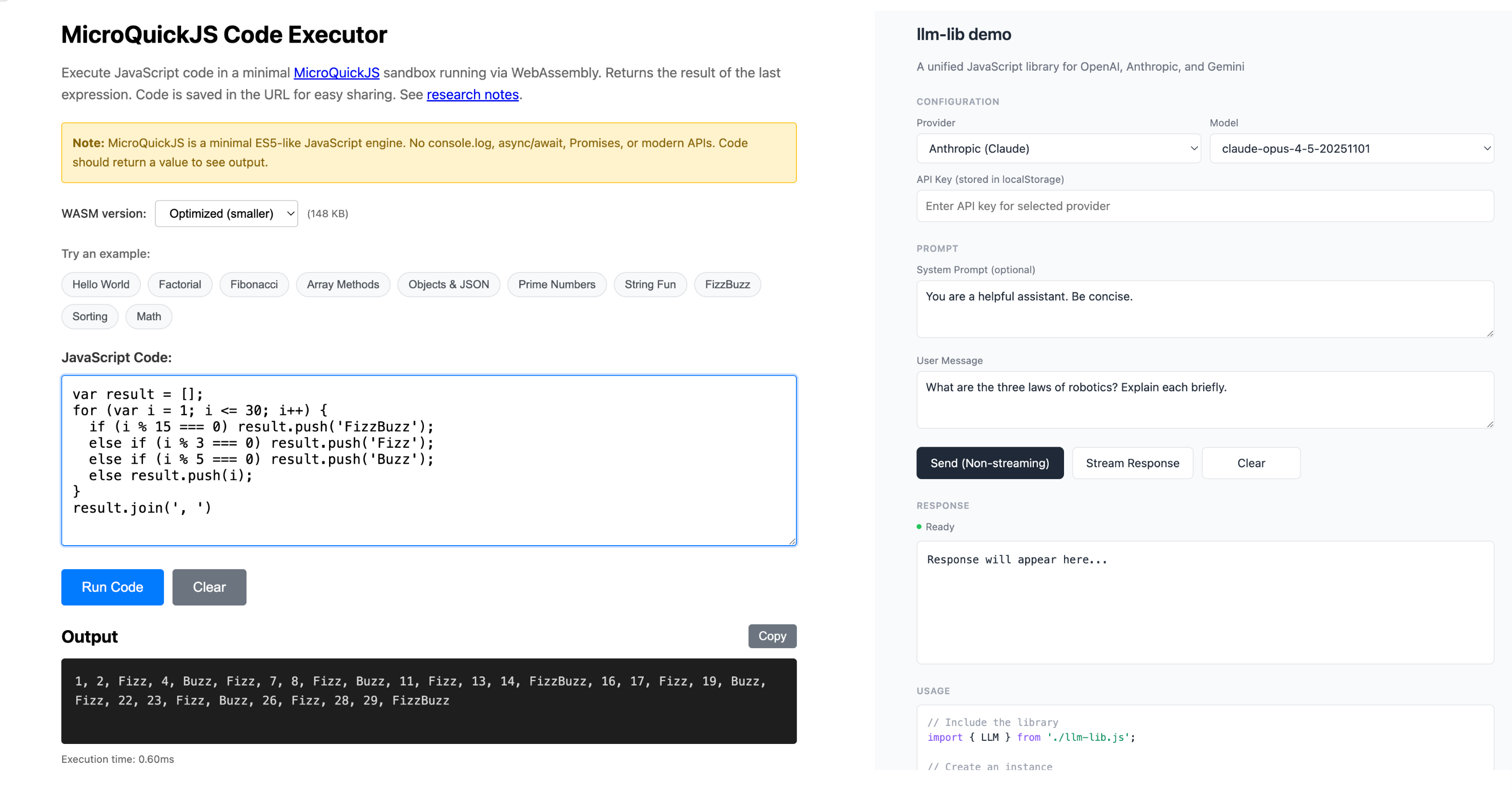Open the WASM version dropdown
The image size is (1512, 788).
pyautogui.click(x=226, y=214)
